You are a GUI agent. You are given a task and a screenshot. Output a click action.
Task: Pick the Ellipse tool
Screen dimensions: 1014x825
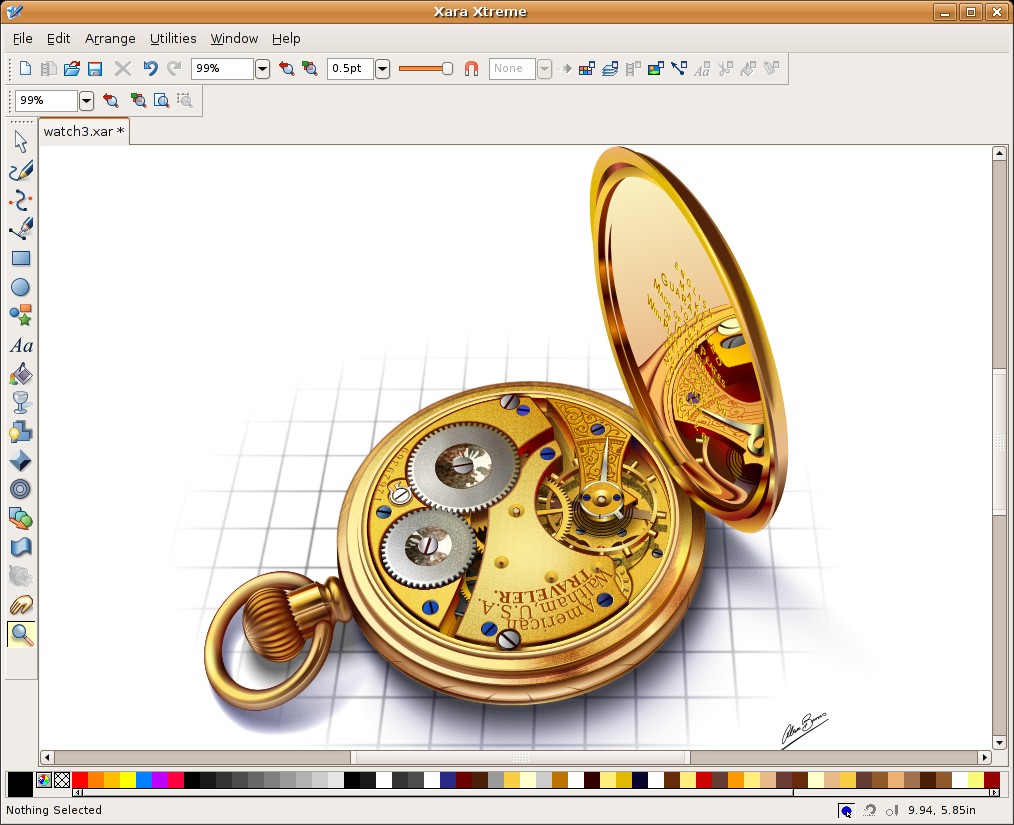[20, 287]
